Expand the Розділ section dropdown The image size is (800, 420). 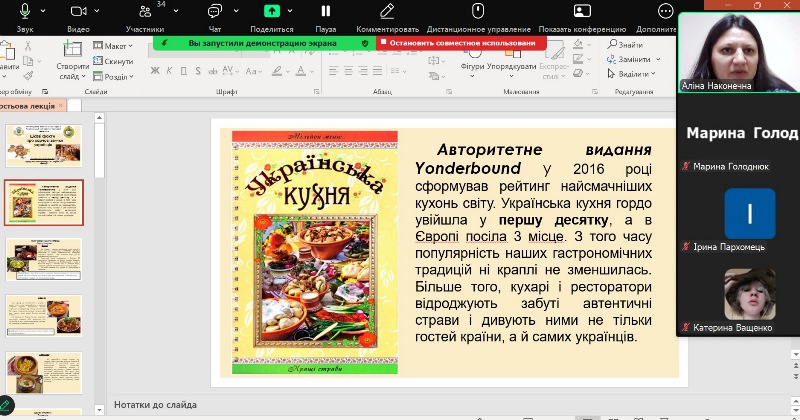tap(116, 76)
